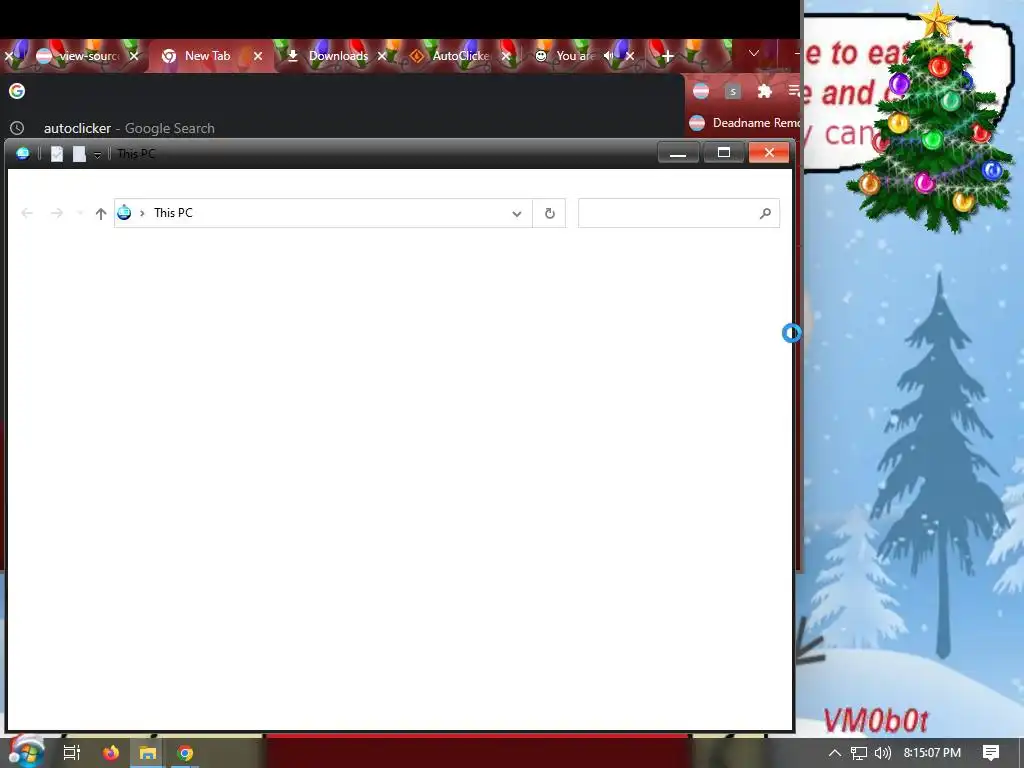The height and width of the screenshot is (768, 1024).
Task: Open the Deadname Remover bookmark
Action: [x=744, y=123]
